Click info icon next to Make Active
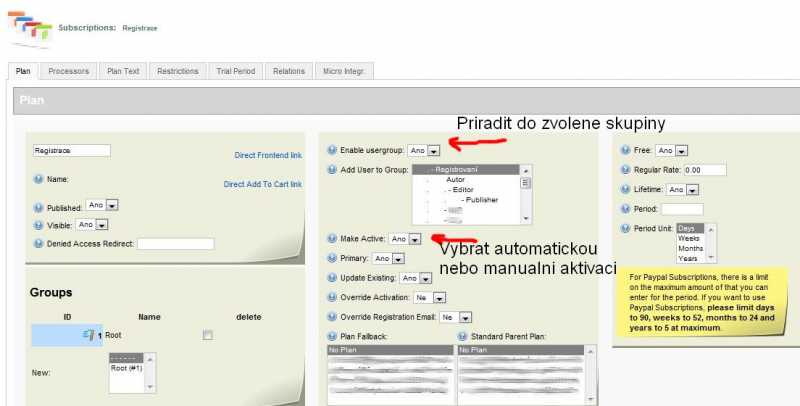 [x=332, y=239]
